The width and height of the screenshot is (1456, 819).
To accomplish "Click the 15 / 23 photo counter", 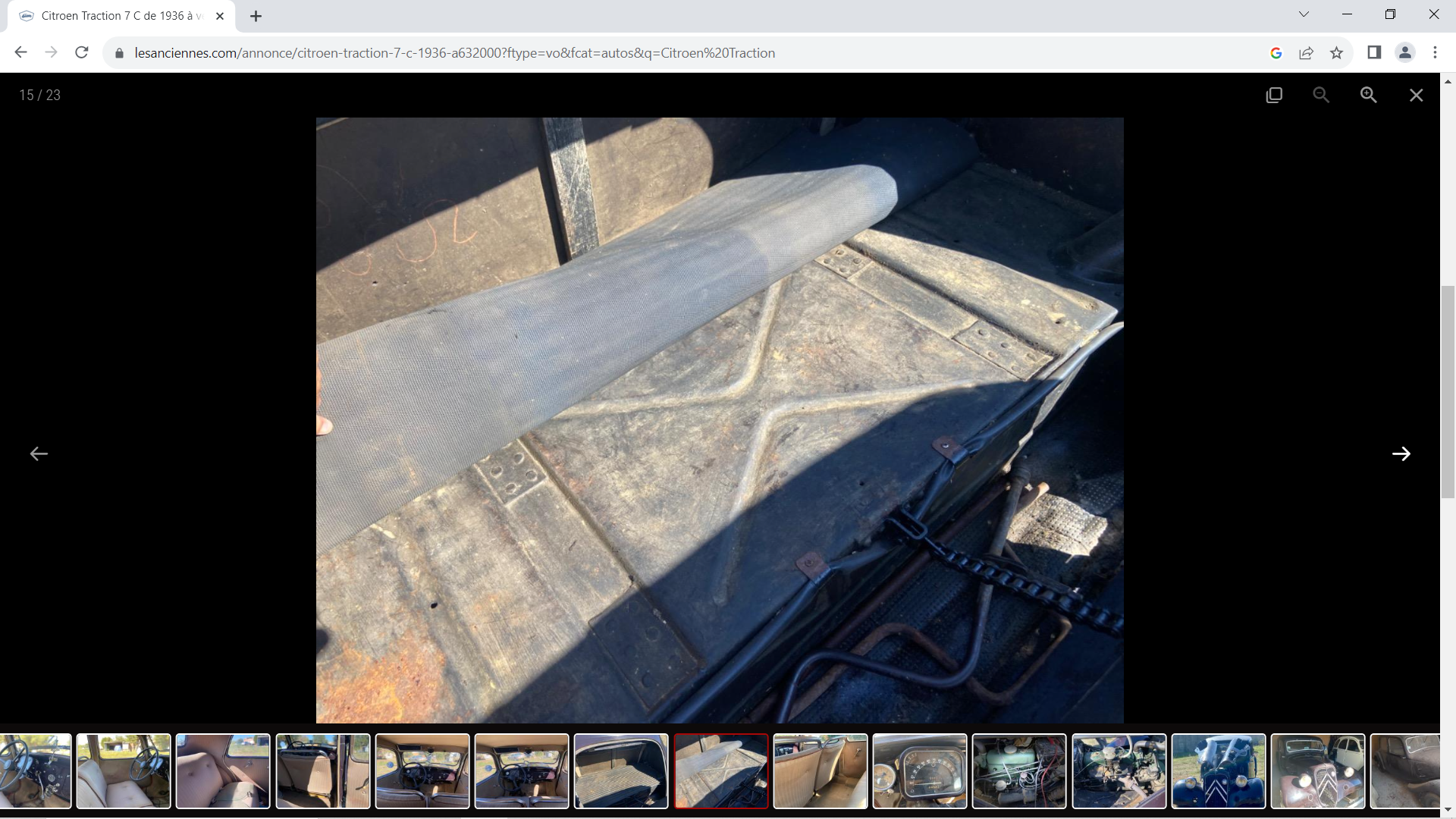I will coord(40,95).
